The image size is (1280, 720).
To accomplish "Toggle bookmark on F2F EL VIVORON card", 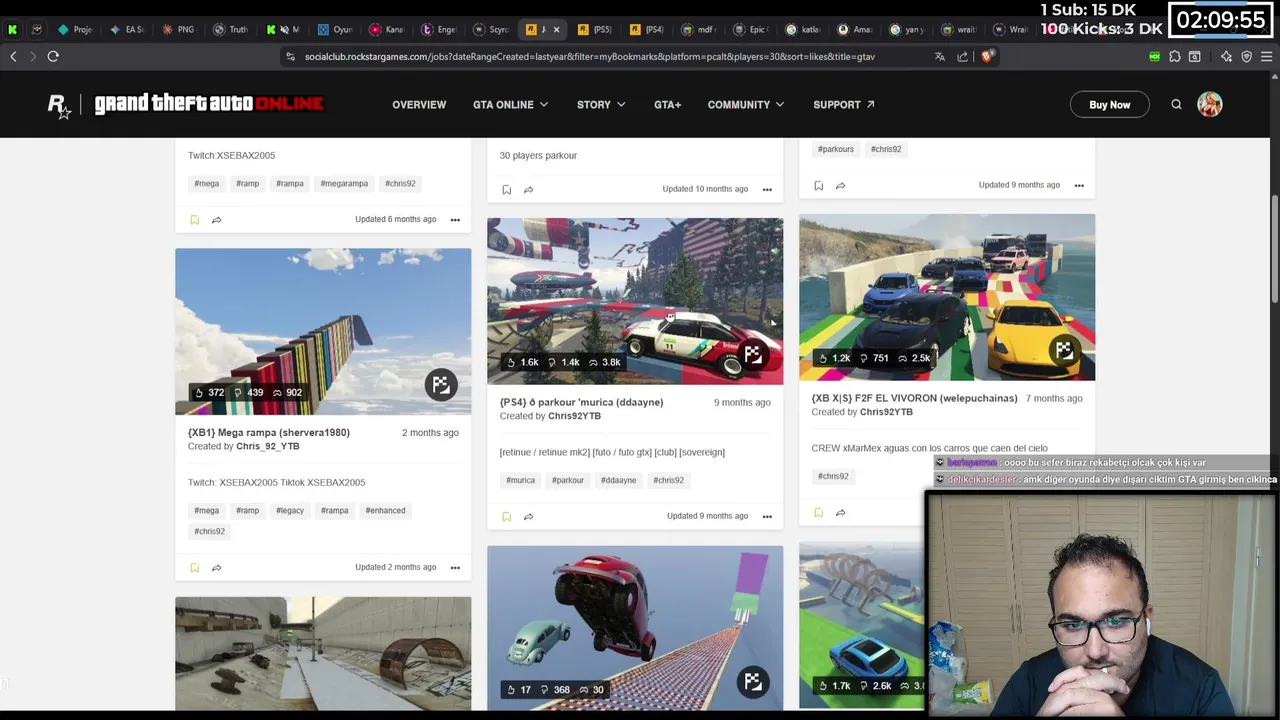I will pos(818,513).
